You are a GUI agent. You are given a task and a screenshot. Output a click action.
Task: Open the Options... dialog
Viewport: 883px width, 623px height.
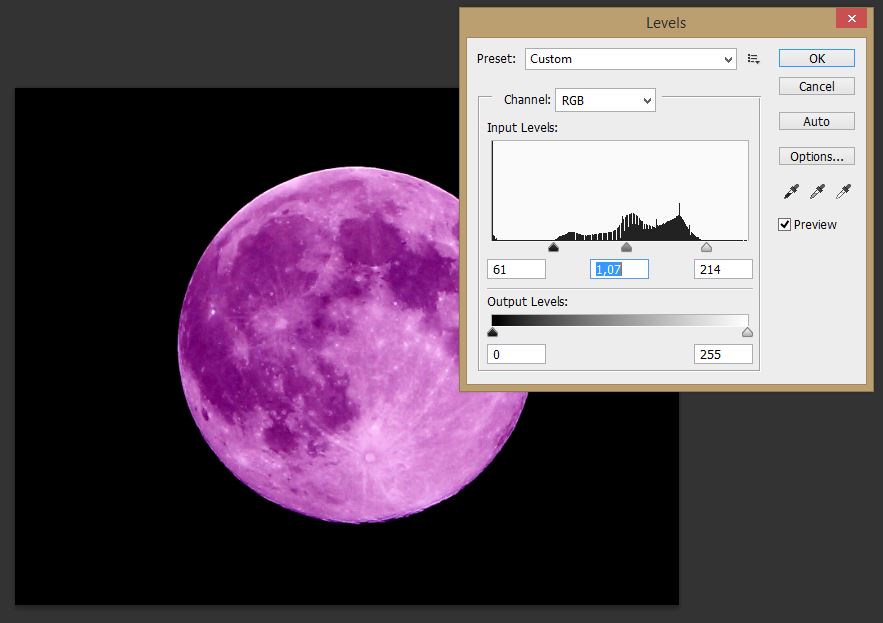(817, 156)
